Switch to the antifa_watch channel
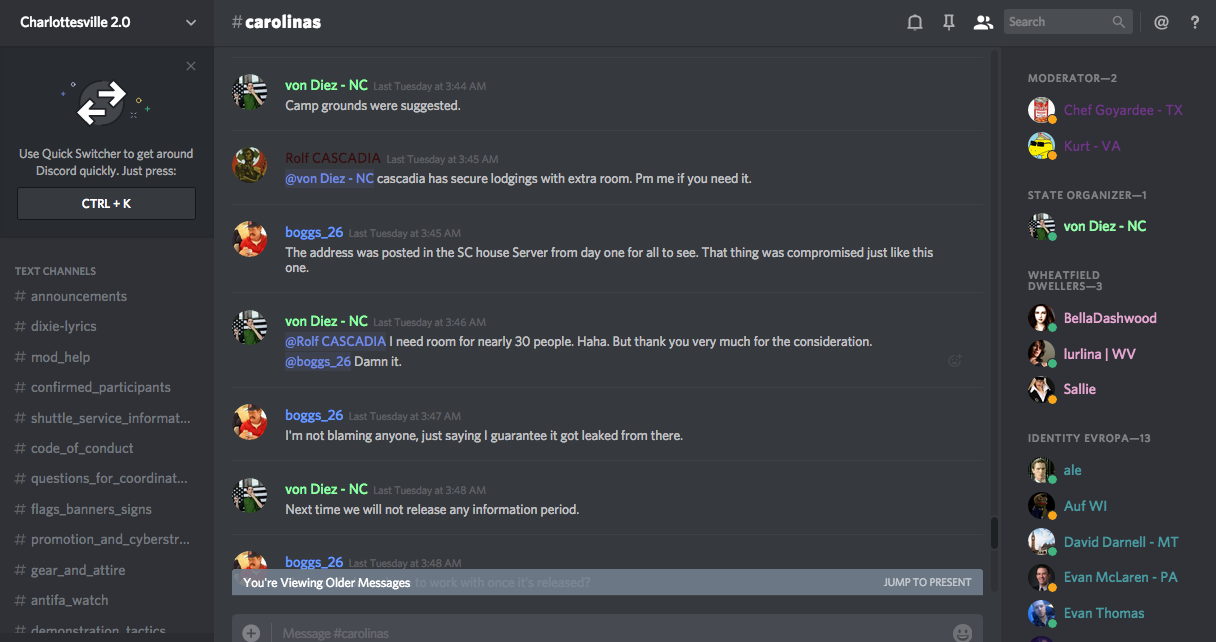1216x642 pixels. tap(69, 600)
